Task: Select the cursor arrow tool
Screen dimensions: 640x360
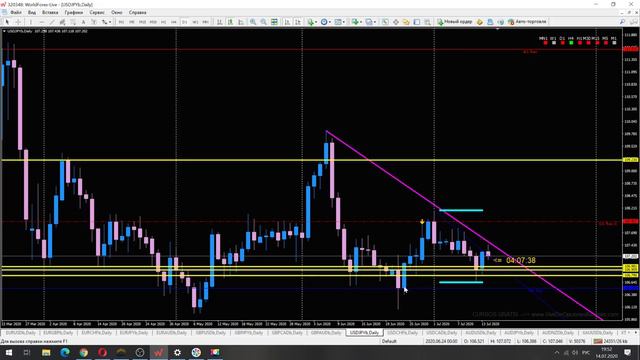Action: pyautogui.click(x=7, y=22)
